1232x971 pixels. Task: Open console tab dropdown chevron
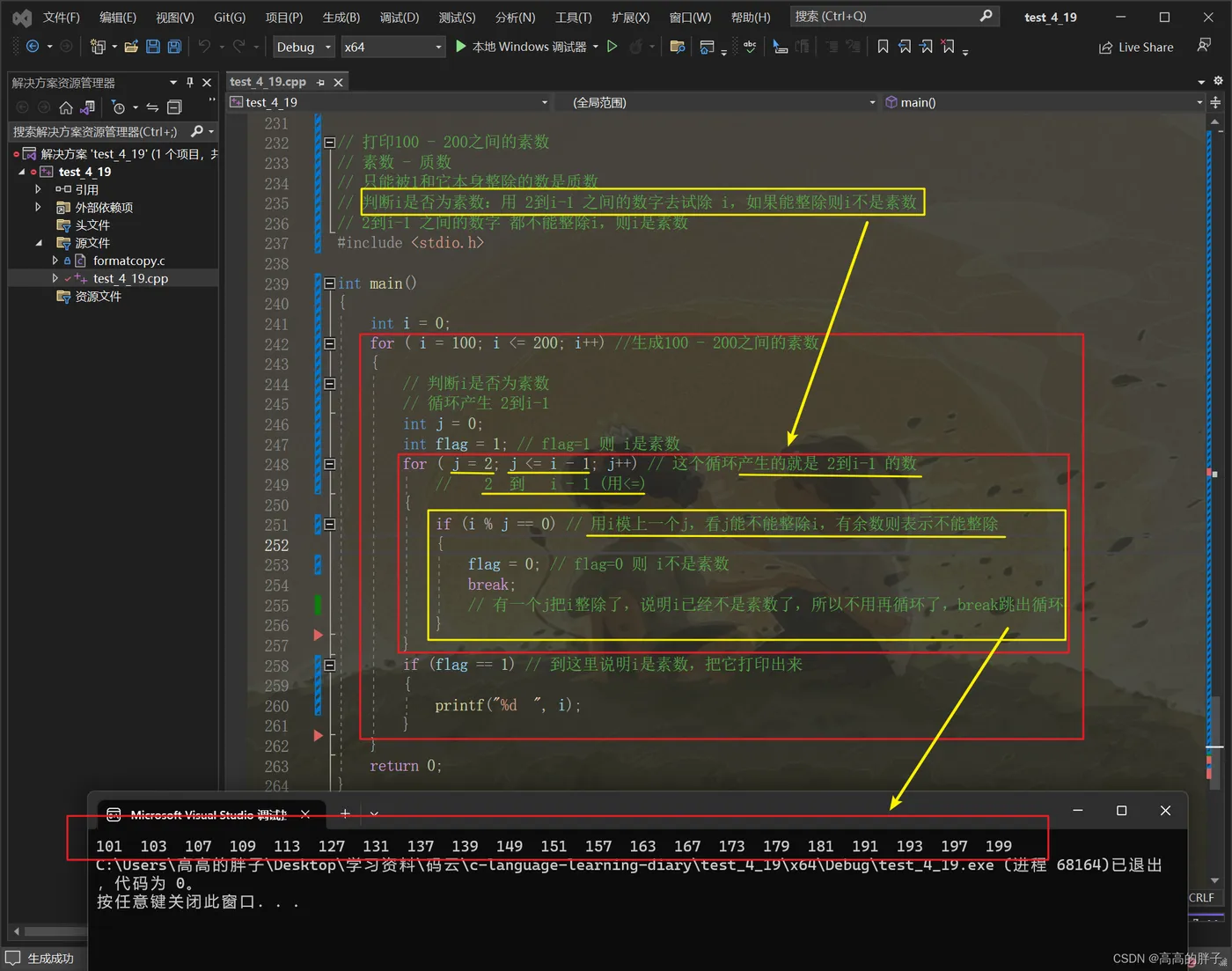(374, 813)
